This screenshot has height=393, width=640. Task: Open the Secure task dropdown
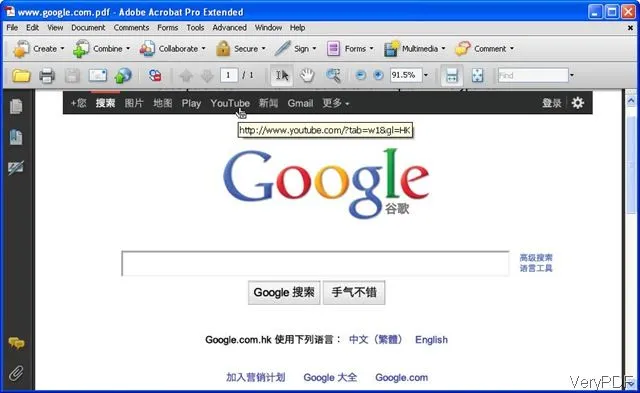click(x=240, y=49)
